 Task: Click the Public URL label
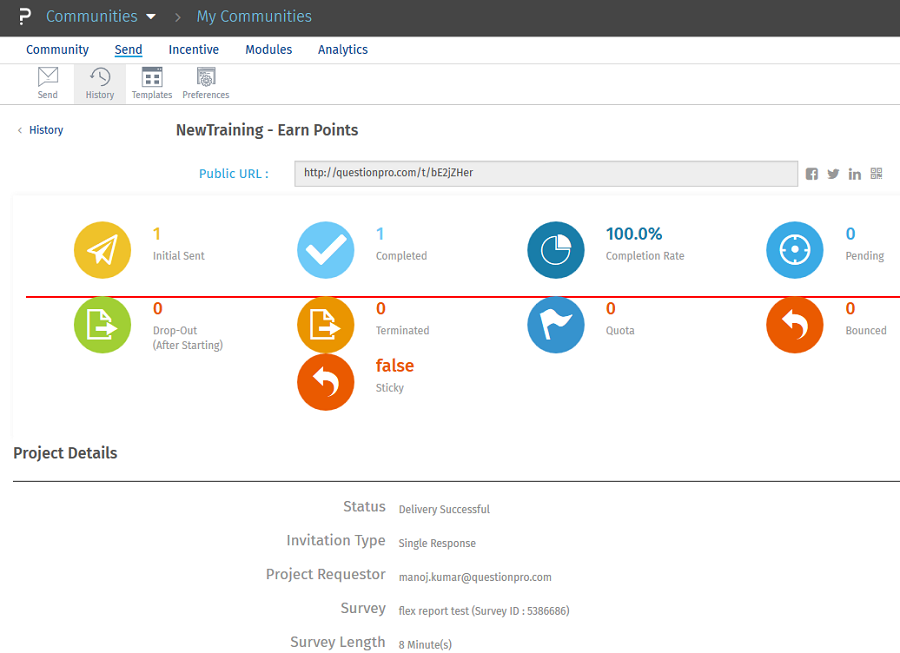234,174
